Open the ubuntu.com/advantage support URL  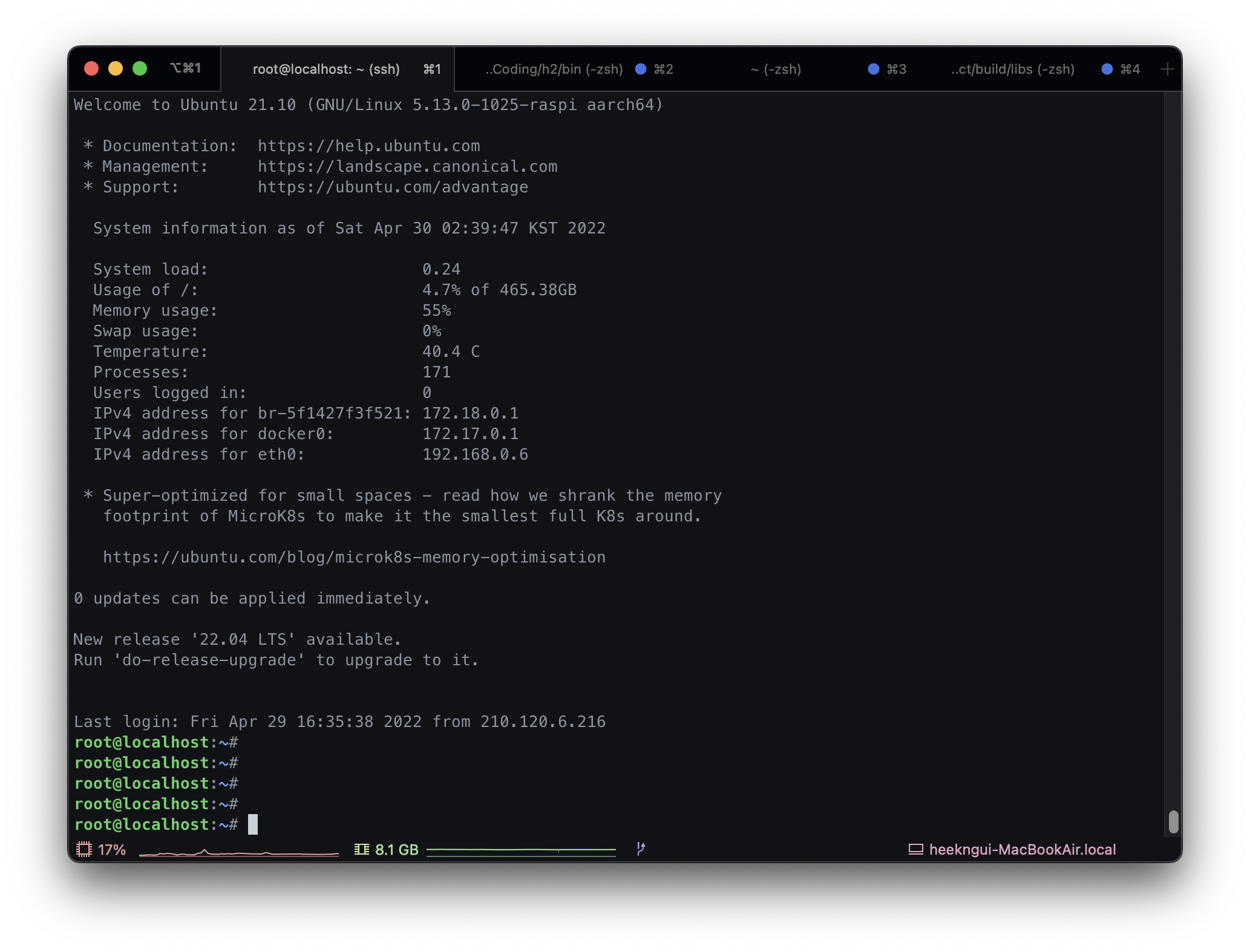pos(393,187)
